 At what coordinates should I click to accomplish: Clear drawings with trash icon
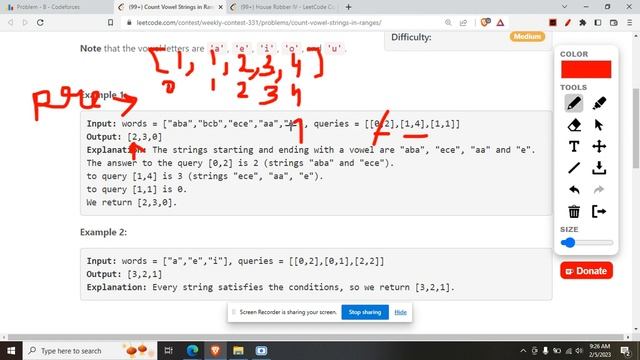(x=574, y=211)
